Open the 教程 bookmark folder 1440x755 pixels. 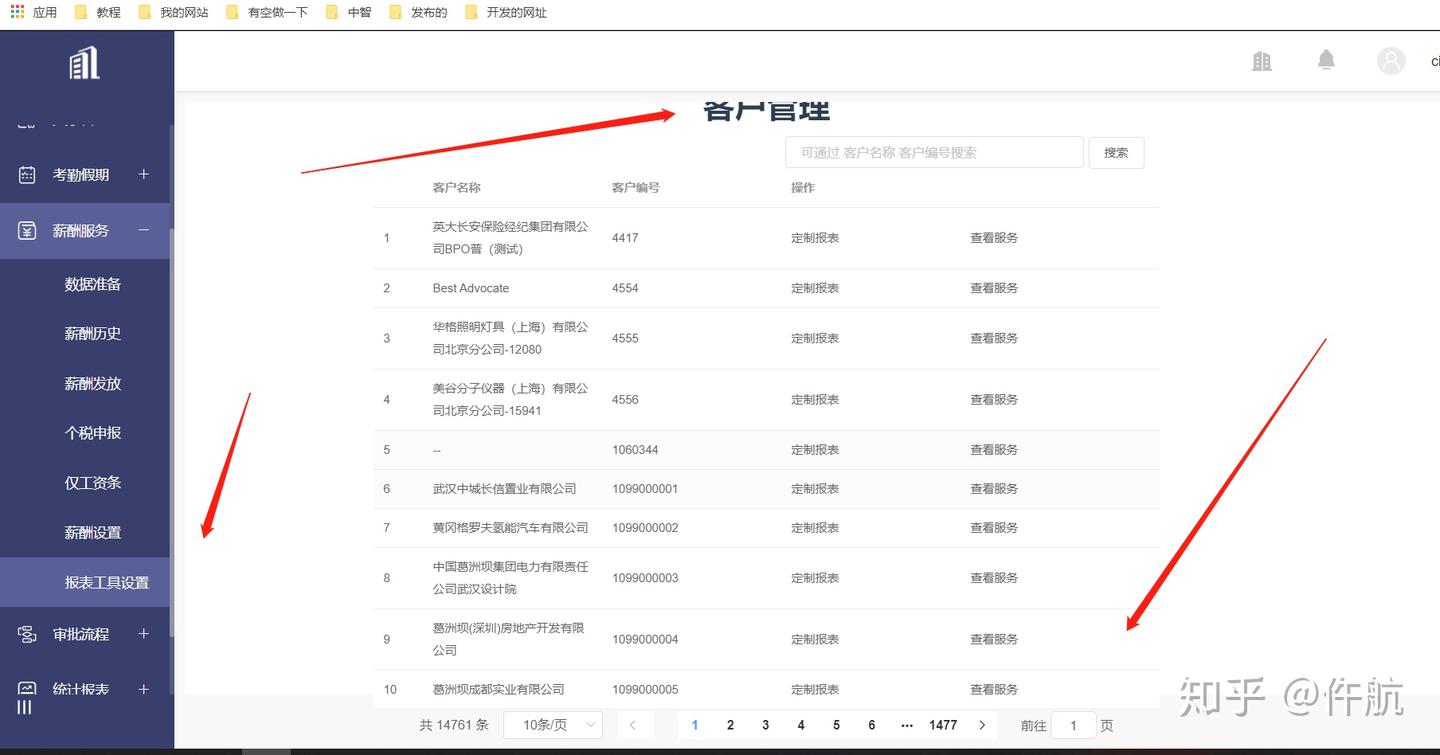[98, 12]
